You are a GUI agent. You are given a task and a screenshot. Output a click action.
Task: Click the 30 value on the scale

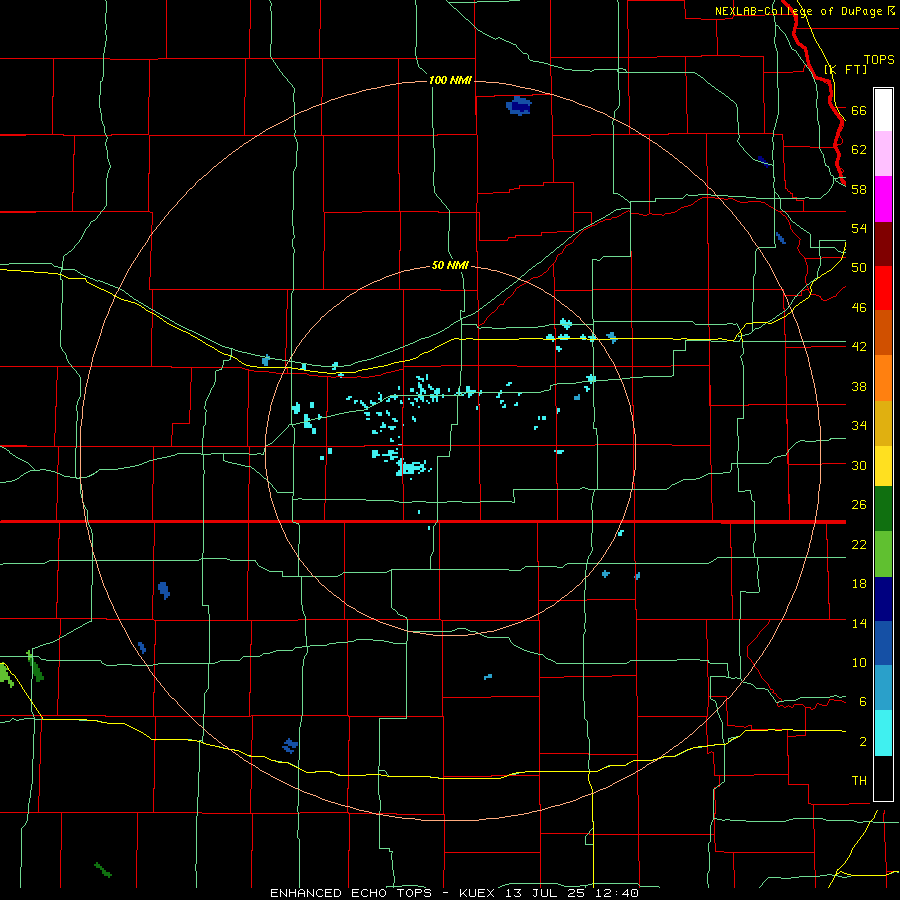859,465
